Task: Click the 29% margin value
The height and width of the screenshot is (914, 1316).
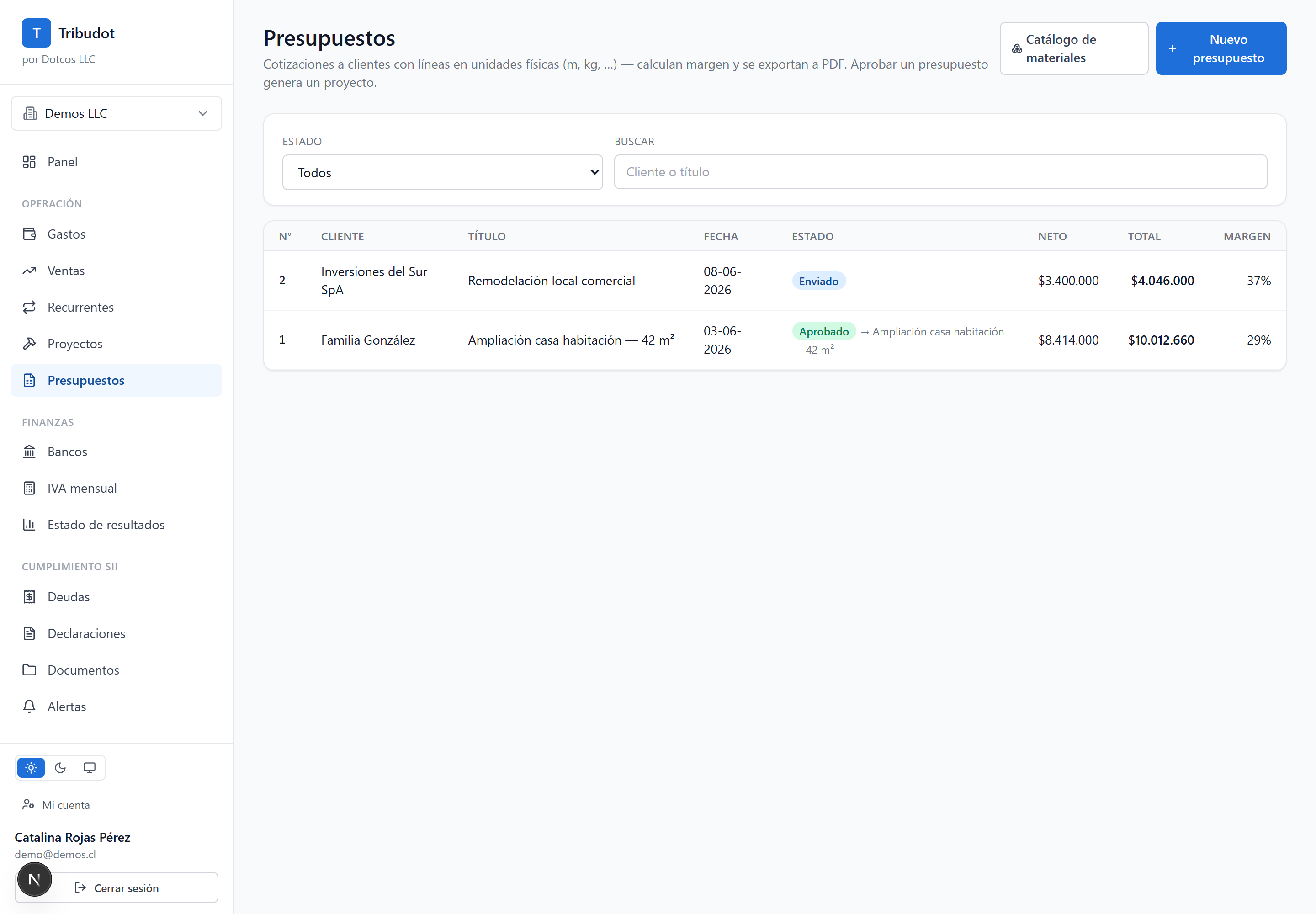Action: point(1259,340)
